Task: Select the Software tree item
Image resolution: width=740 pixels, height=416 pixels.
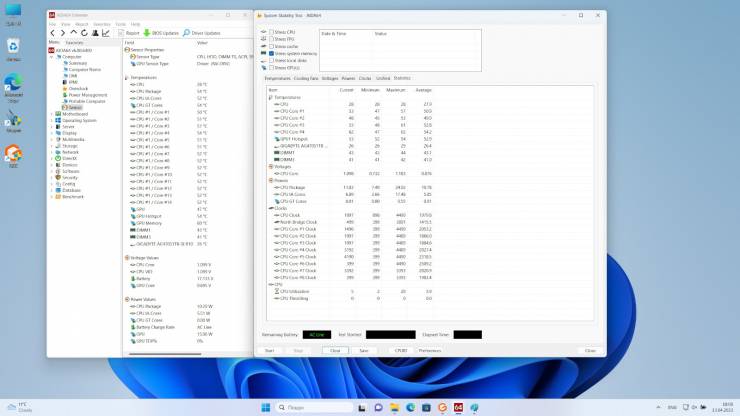Action: 71,171
